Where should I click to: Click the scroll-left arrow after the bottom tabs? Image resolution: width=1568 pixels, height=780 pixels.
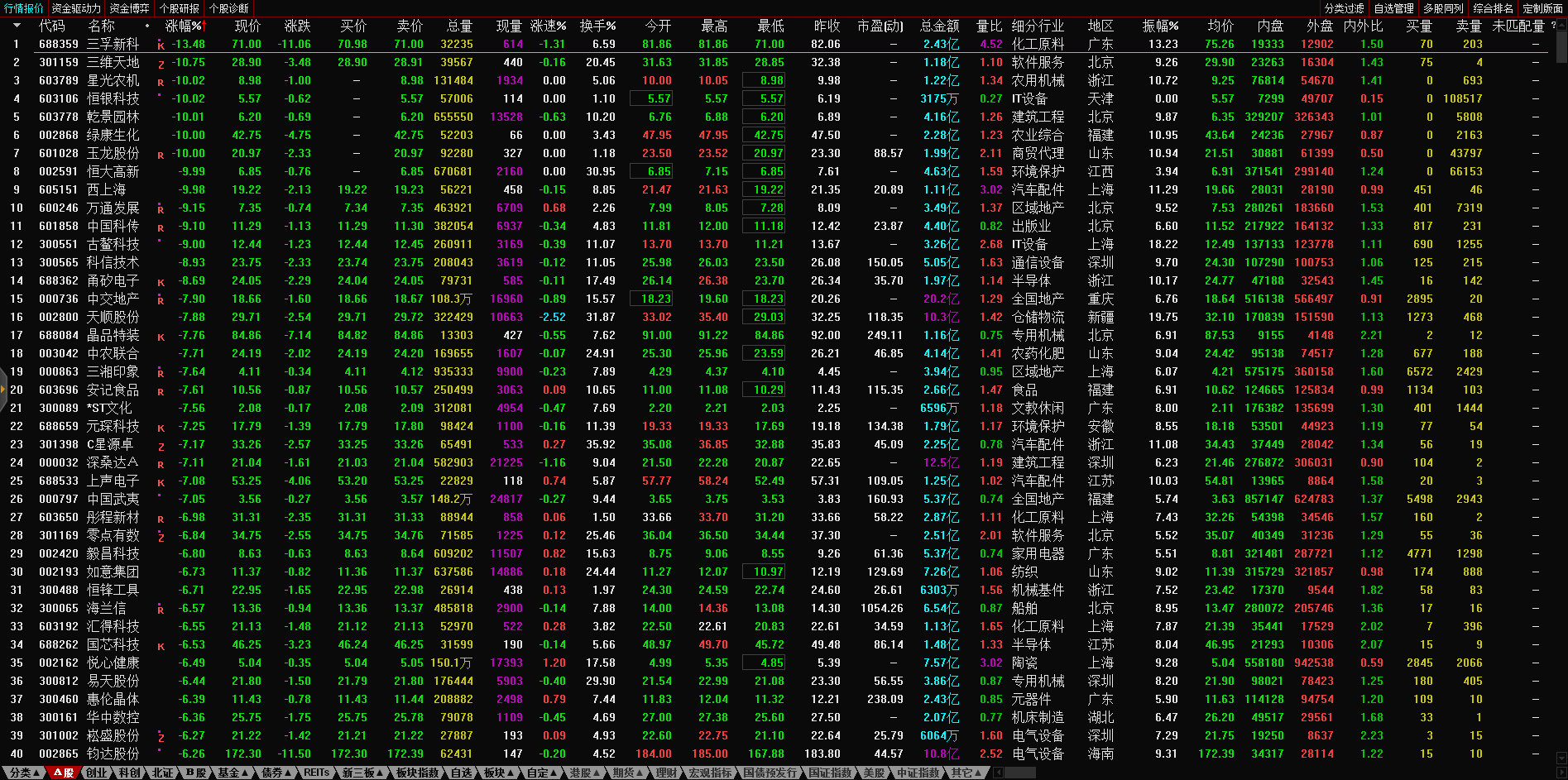click(x=999, y=773)
